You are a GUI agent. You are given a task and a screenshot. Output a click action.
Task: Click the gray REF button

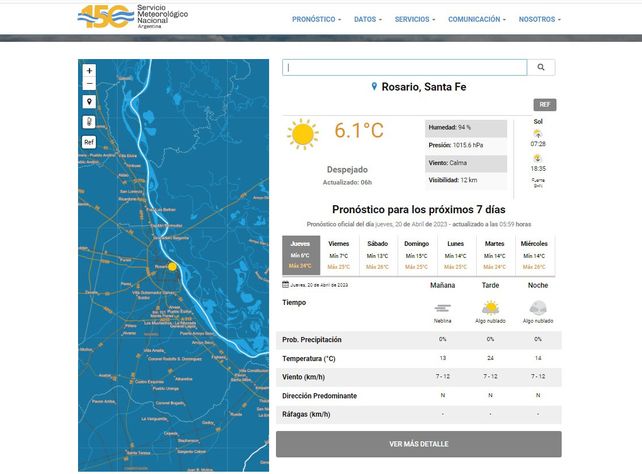coord(545,105)
